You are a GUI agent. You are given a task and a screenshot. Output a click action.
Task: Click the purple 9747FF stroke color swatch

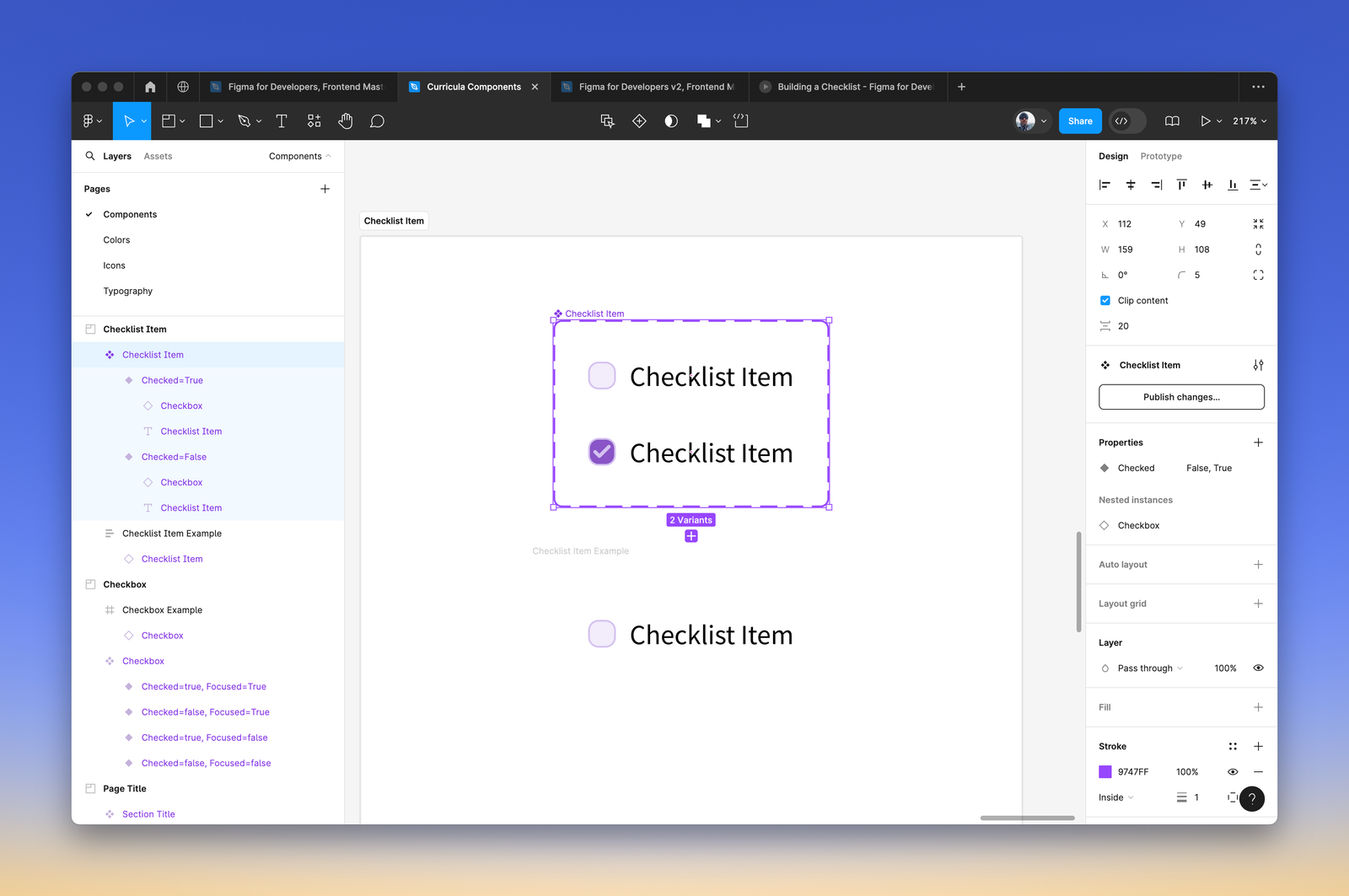click(1105, 771)
